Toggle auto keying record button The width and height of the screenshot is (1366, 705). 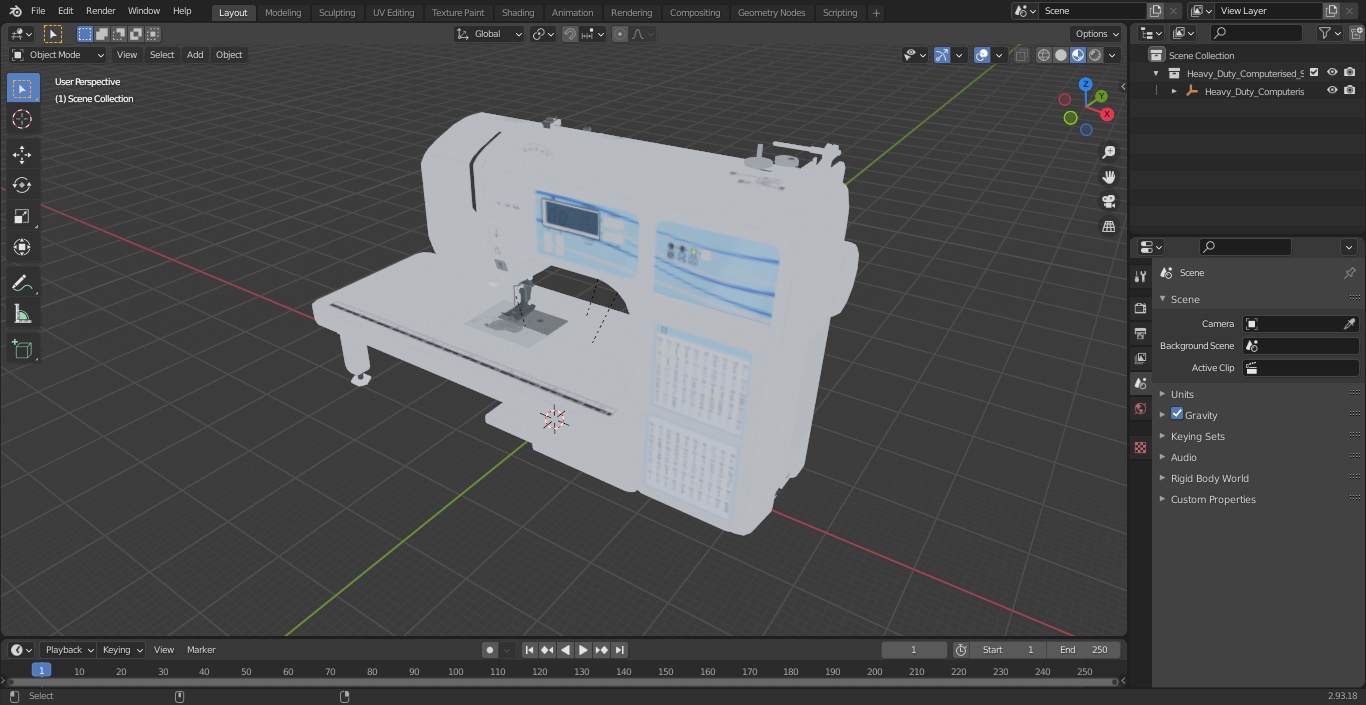tap(490, 650)
